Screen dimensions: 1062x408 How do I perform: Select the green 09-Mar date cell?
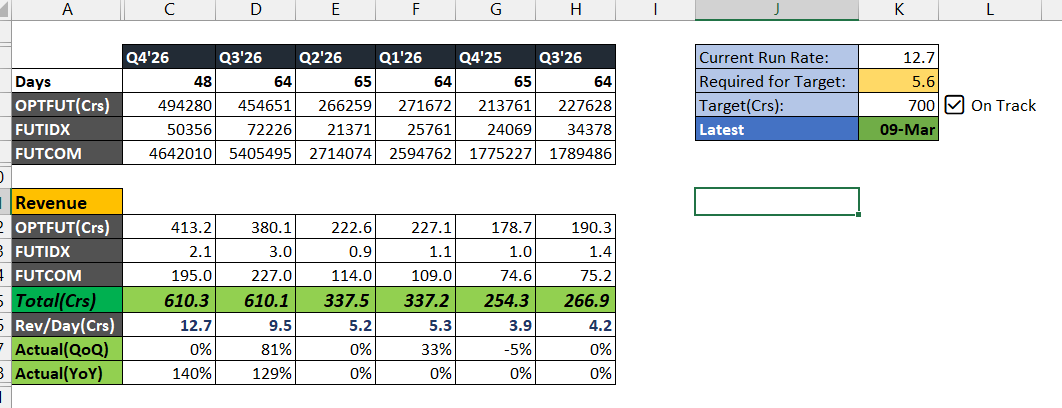[x=898, y=130]
